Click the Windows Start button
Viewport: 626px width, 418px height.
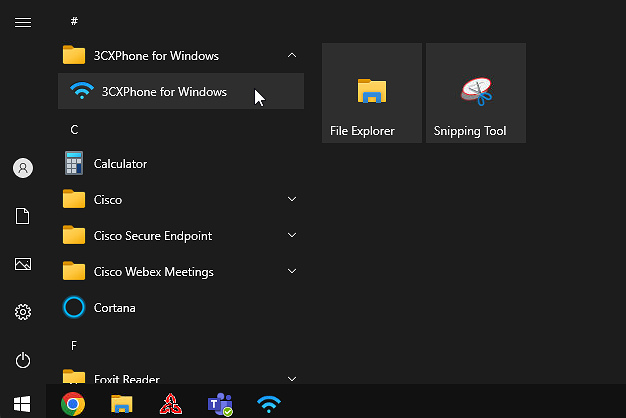tap(22, 404)
